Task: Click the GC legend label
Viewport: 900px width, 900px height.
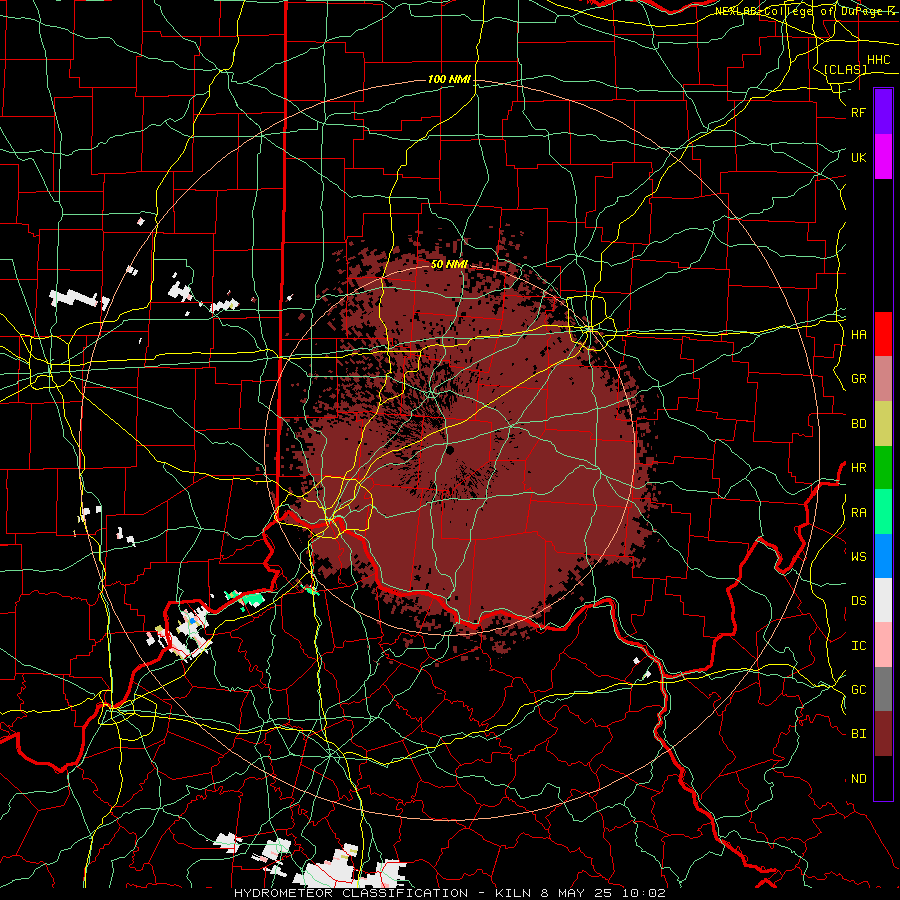Action: point(858,690)
